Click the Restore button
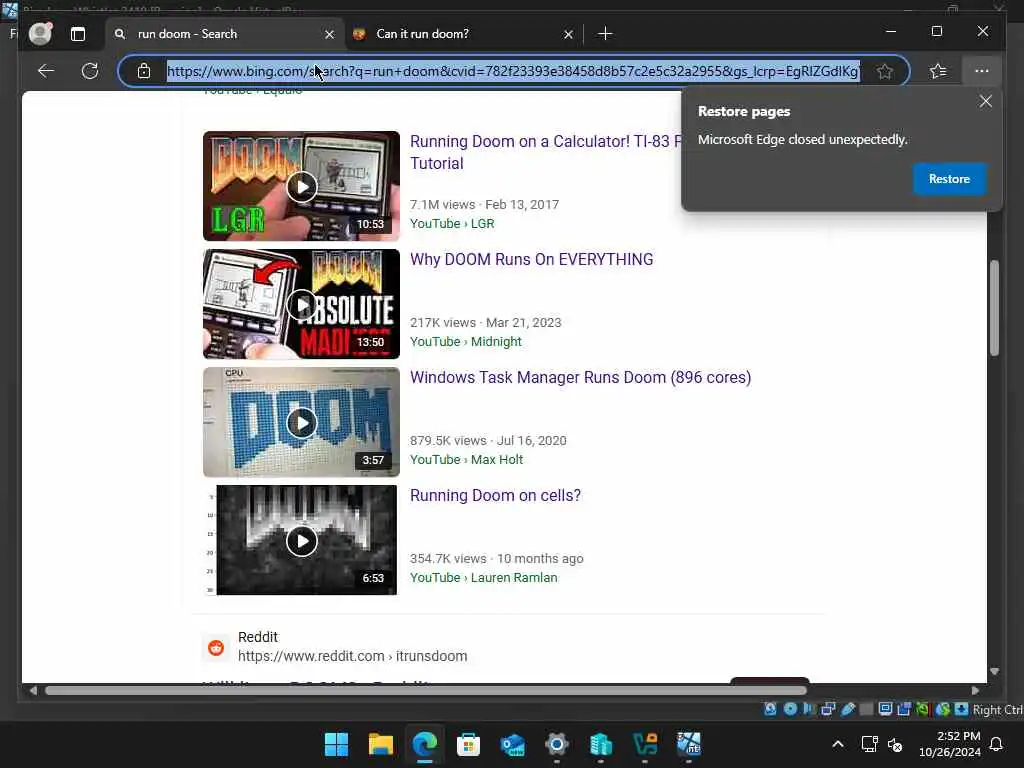Screen dimensions: 1024x768 tap(949, 179)
